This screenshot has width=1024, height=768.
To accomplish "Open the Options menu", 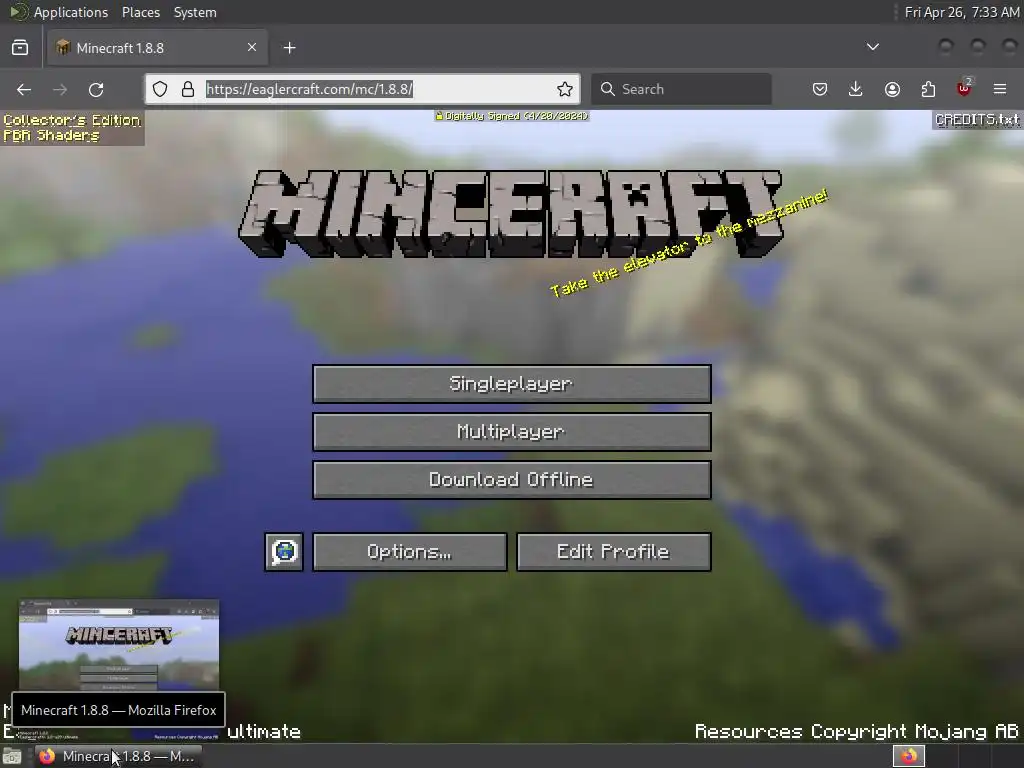I will 409,552.
